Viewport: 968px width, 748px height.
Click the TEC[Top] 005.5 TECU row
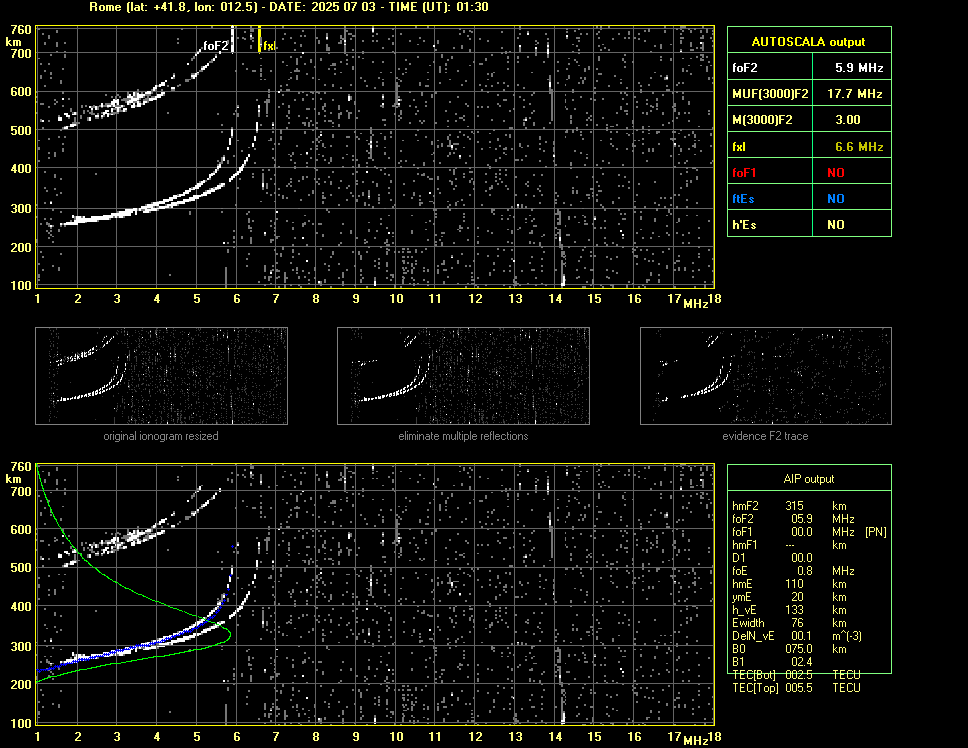pyautogui.click(x=796, y=688)
